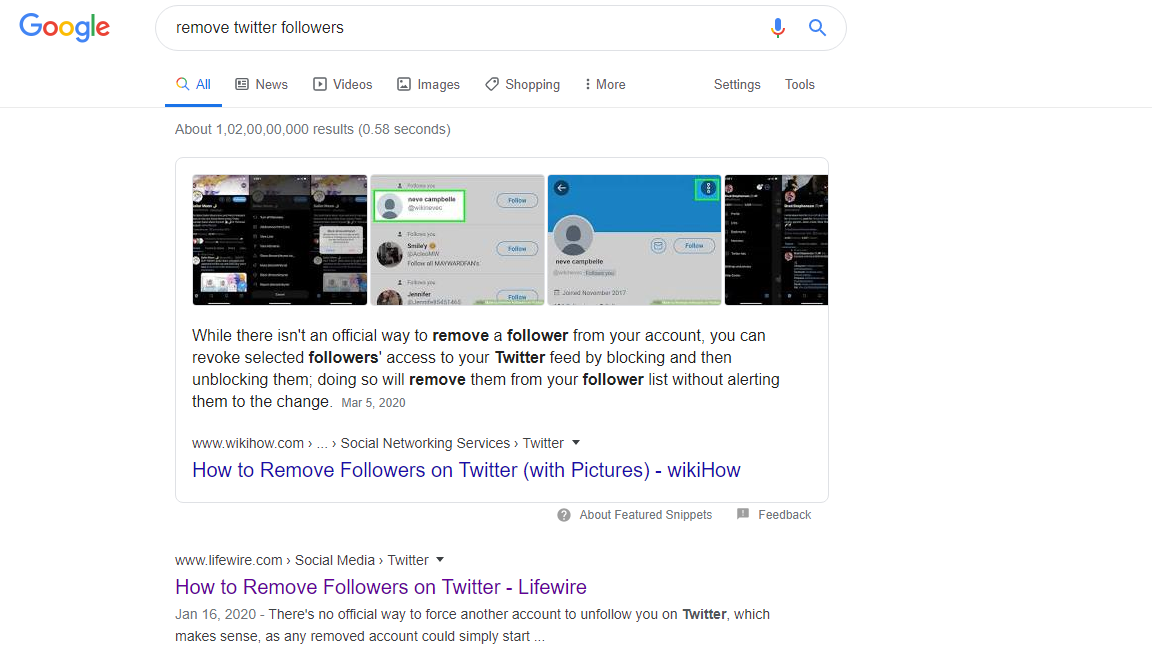
Task: Click the Feedback flag icon
Action: (743, 514)
